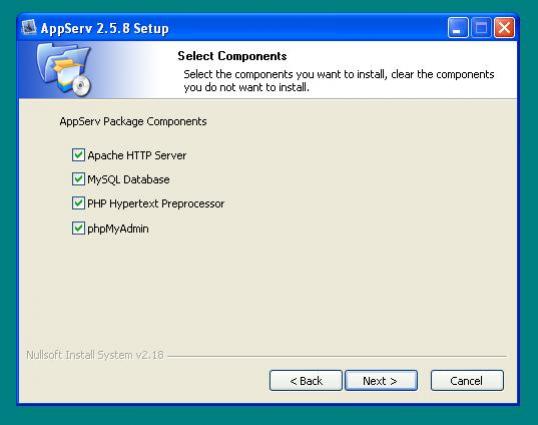Image resolution: width=538 pixels, height=425 pixels.
Task: Clear the phpMyAdmin checkbox
Action: [78, 228]
